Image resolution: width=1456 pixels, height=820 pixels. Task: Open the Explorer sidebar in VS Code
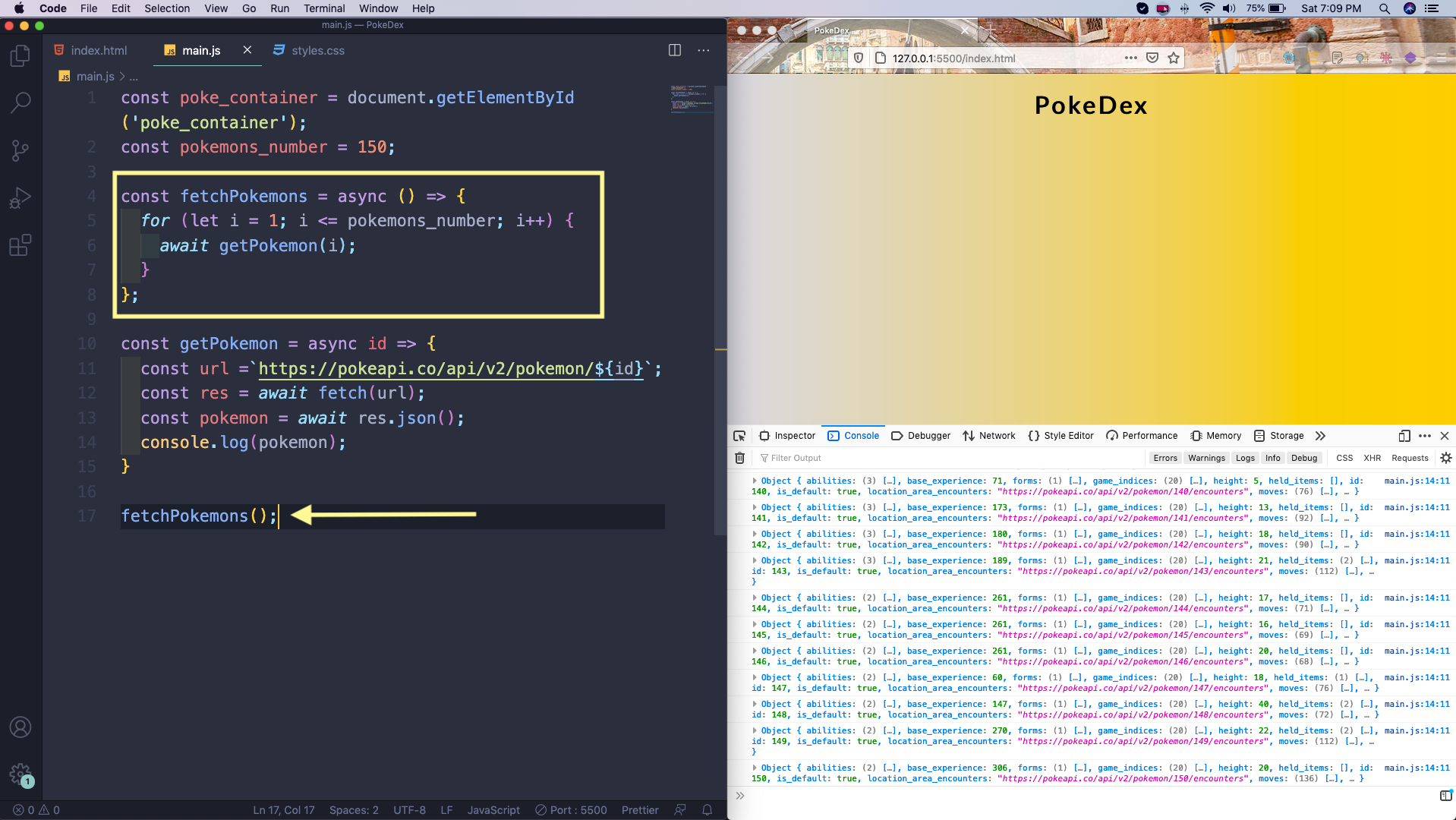click(x=20, y=55)
